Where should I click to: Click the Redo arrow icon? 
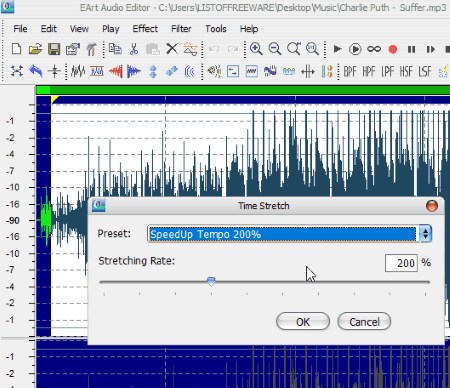(x=233, y=49)
